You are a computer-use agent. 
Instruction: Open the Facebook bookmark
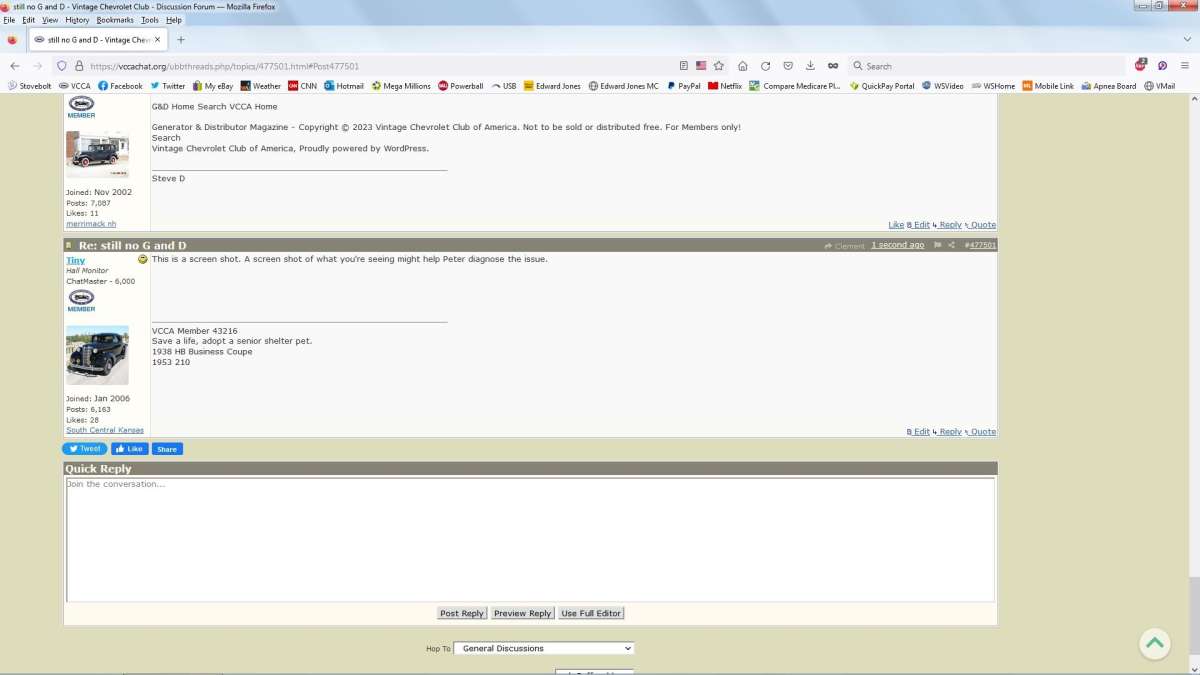[120, 86]
